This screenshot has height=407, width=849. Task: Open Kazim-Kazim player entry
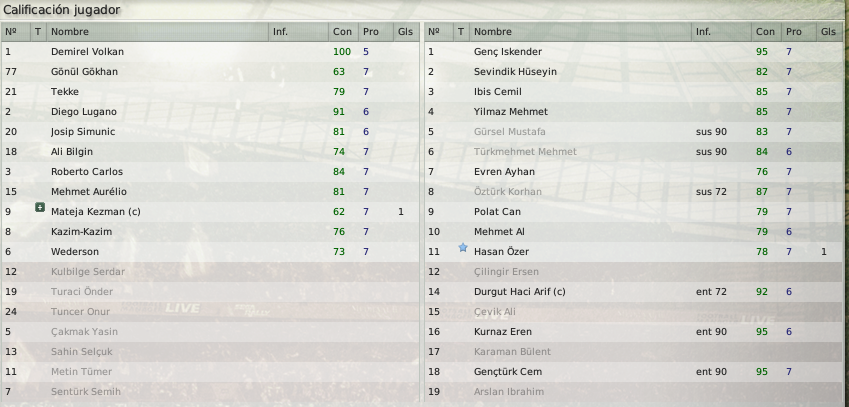pos(81,232)
